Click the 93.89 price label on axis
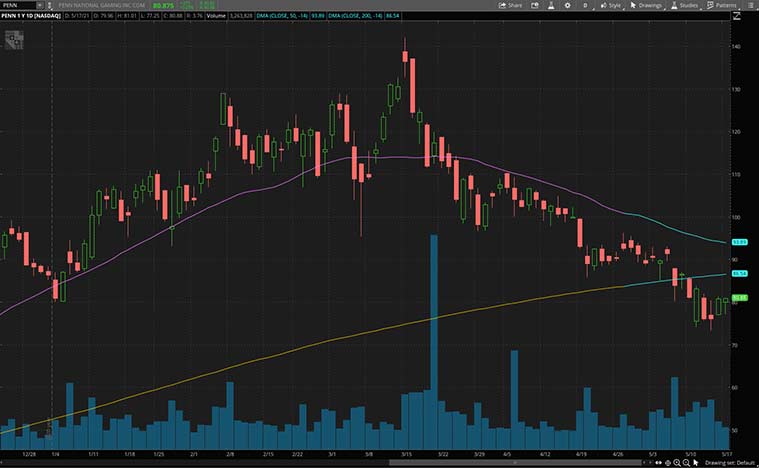Image resolution: width=759 pixels, height=468 pixels. point(741,242)
